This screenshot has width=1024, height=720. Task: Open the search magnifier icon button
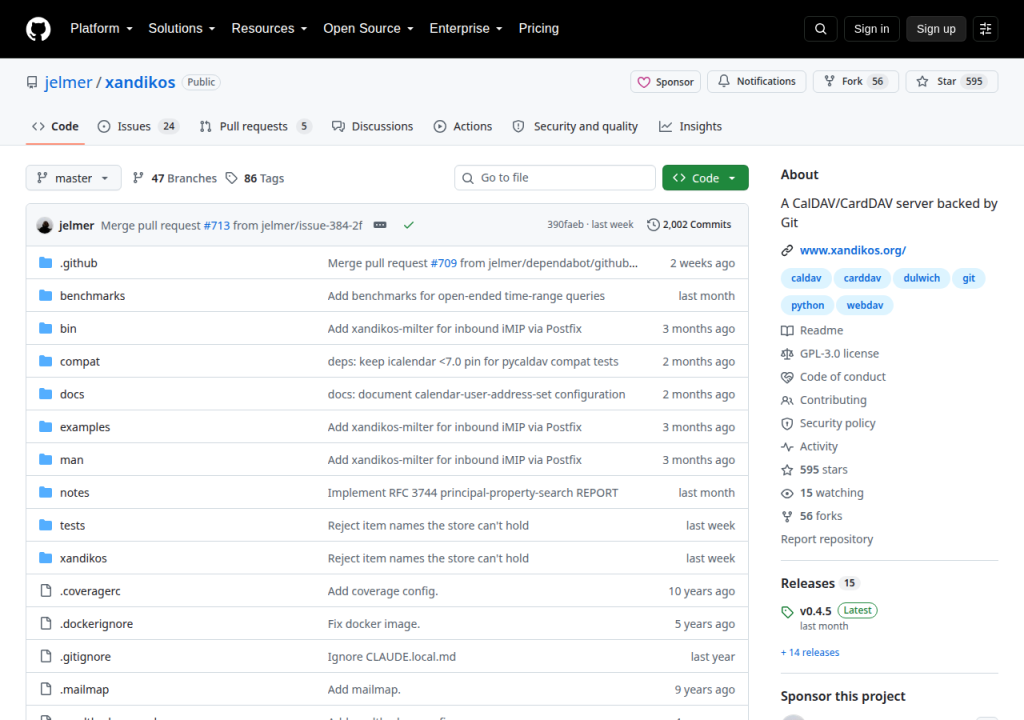820,29
